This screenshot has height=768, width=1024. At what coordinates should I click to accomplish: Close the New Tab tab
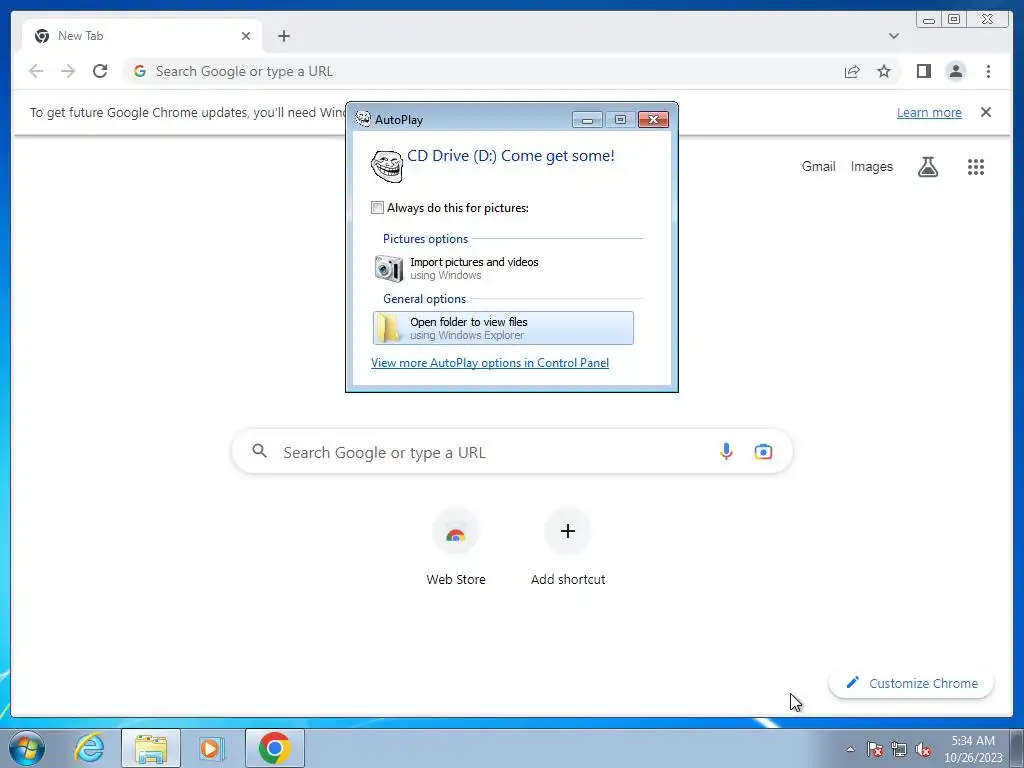point(246,36)
